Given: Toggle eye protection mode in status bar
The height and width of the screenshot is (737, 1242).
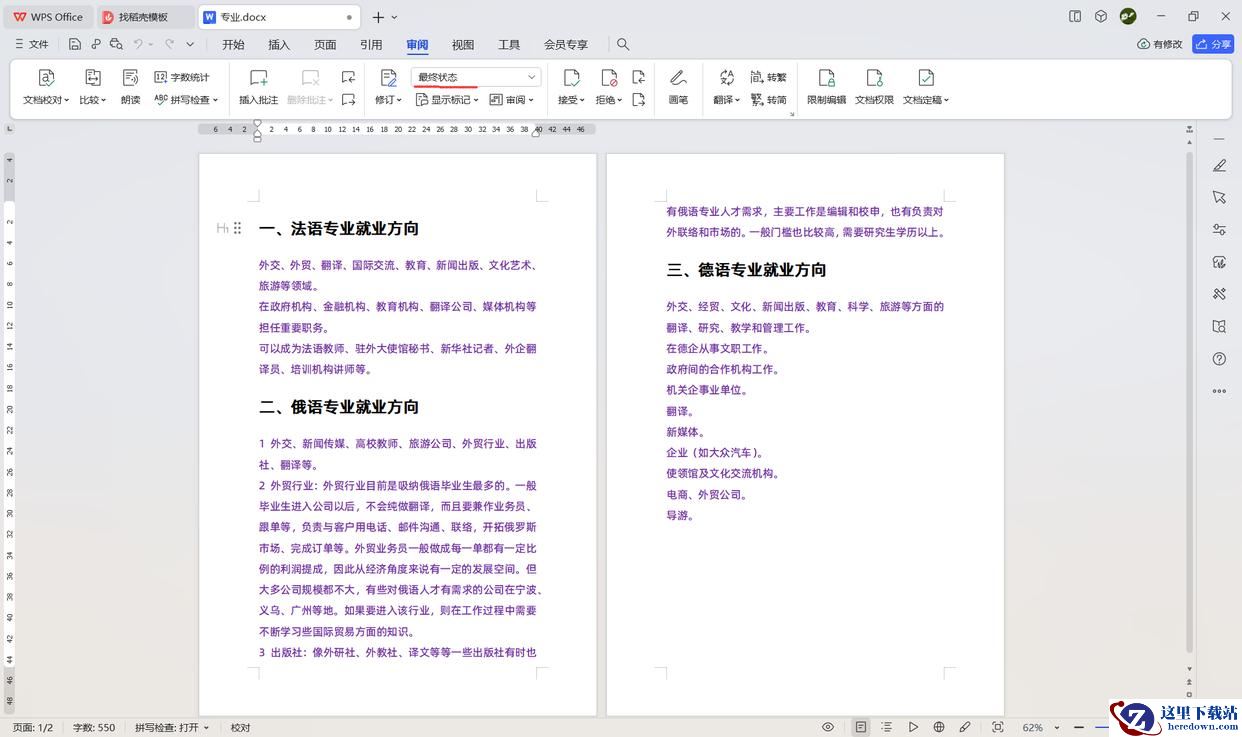Looking at the screenshot, I should click(x=827, y=727).
